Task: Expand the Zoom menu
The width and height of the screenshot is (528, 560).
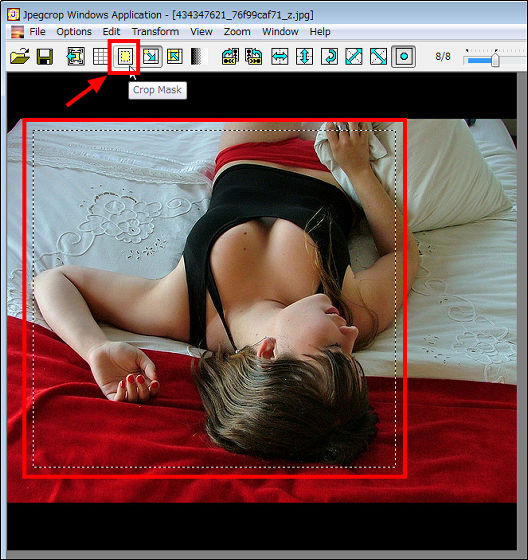Action: point(237,32)
